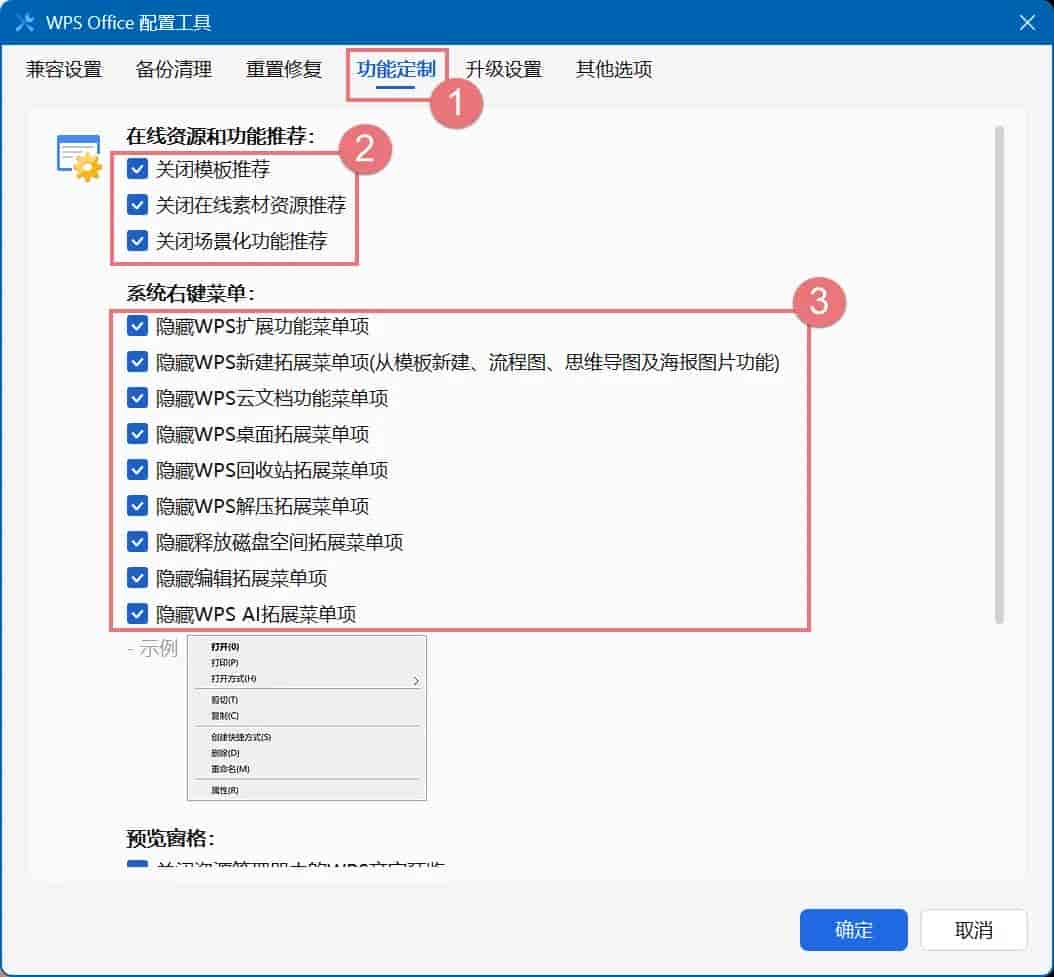Toggle 隐藏WPS解压拓展菜单项 checkbox
Image resolution: width=1054 pixels, height=977 pixels.
click(x=137, y=505)
